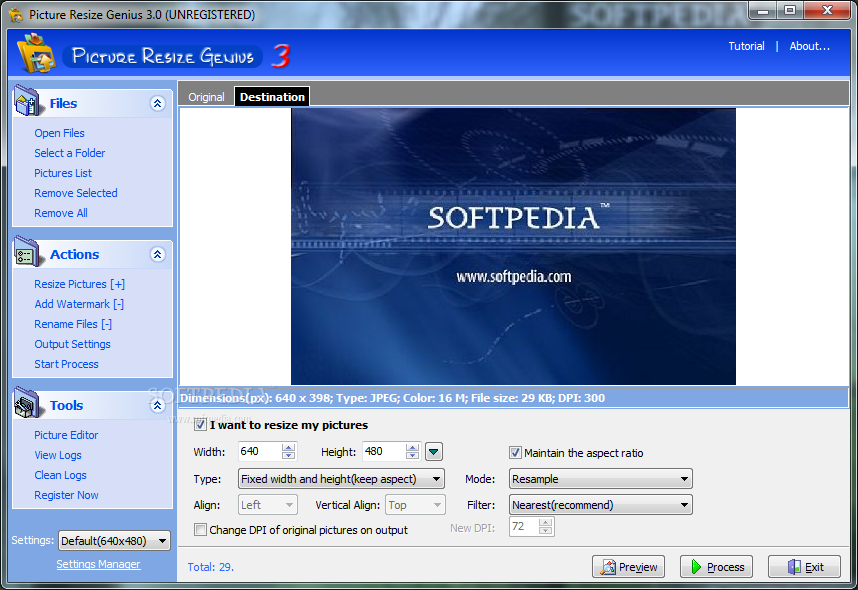Choose Select a Folder
The image size is (858, 590).
(x=69, y=153)
